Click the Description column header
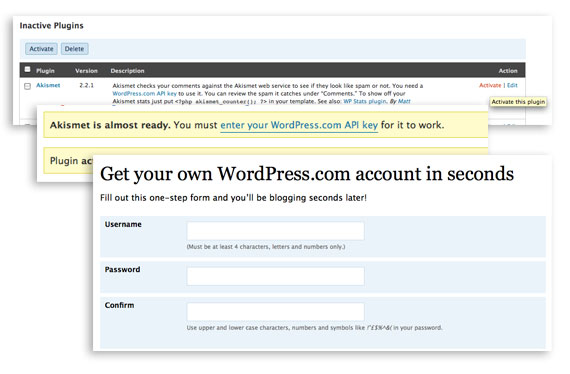 pyautogui.click(x=127, y=71)
